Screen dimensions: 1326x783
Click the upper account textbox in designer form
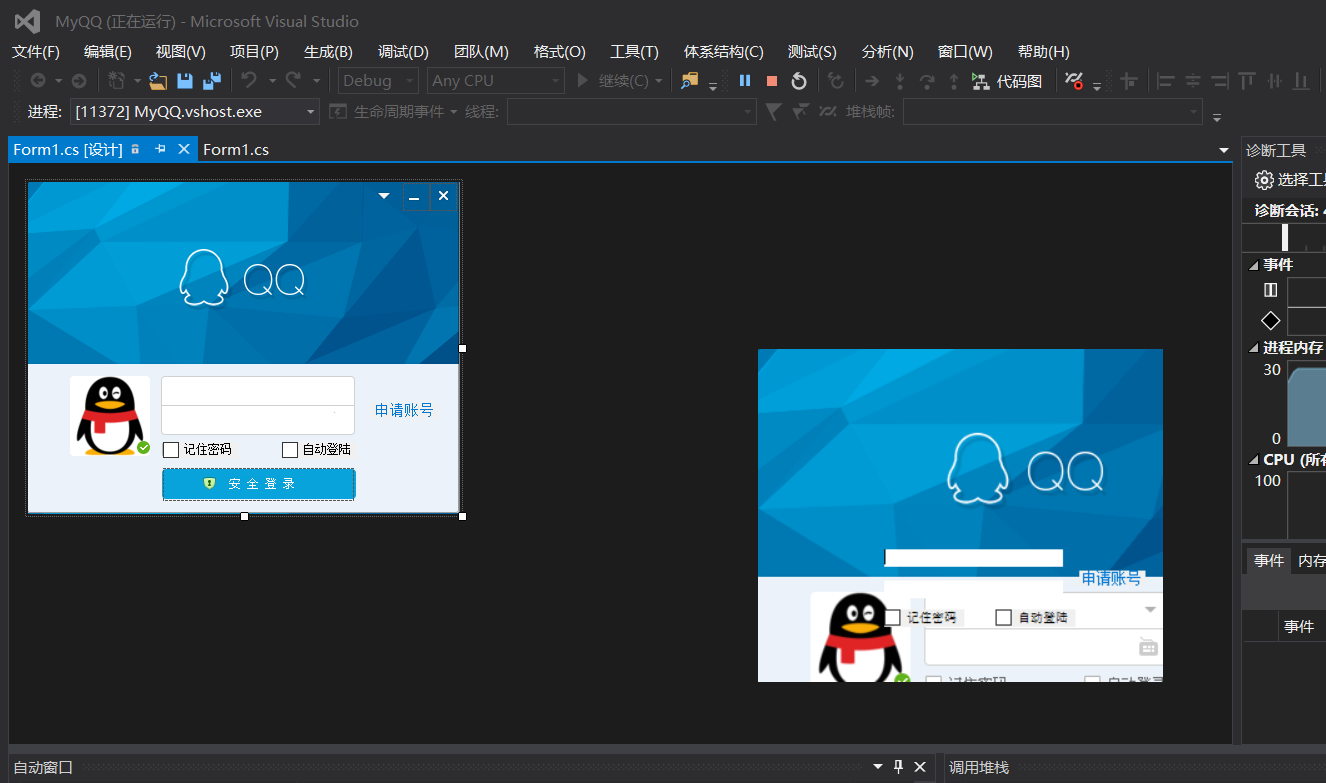pos(258,391)
